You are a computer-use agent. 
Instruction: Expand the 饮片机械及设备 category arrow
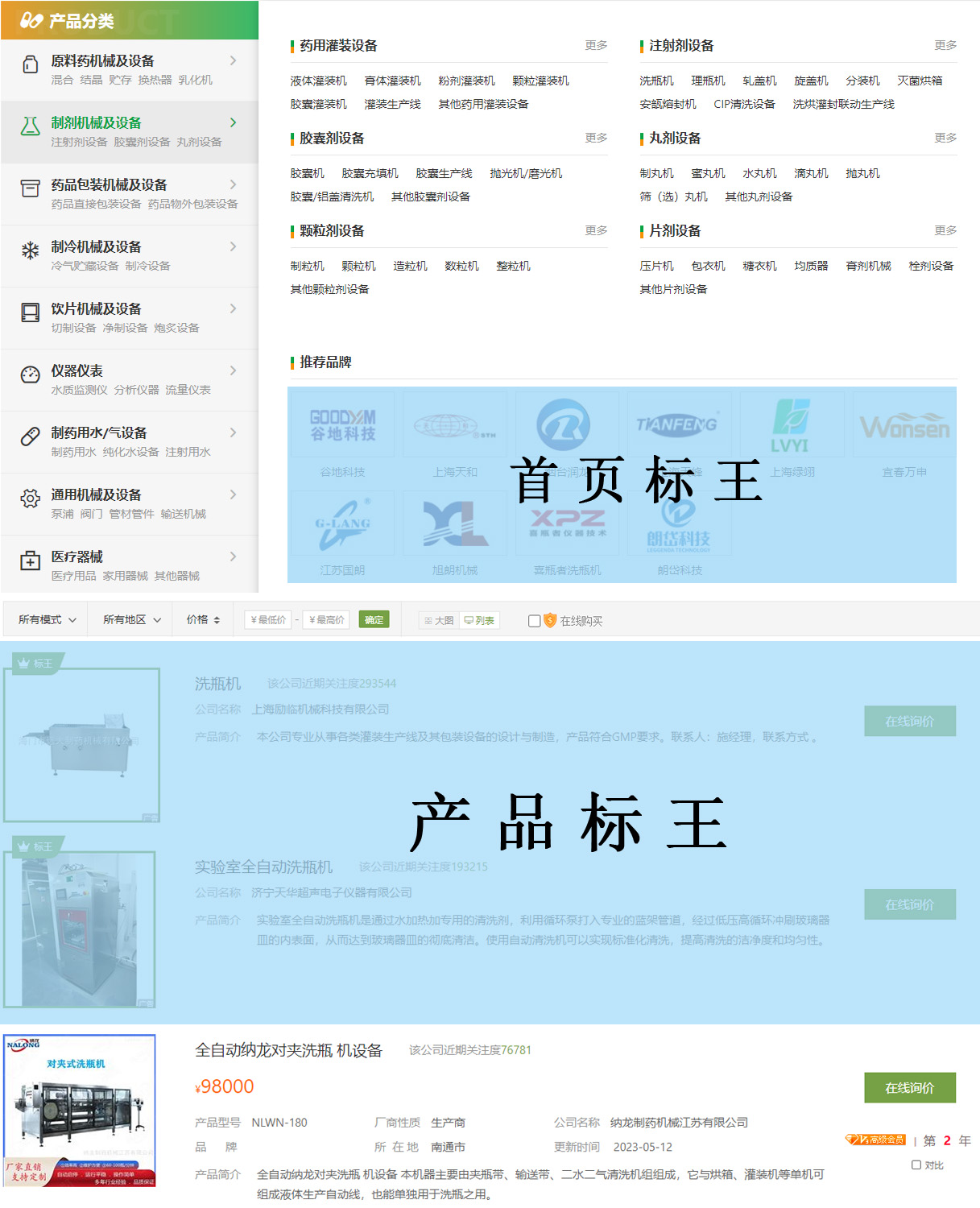pos(234,308)
